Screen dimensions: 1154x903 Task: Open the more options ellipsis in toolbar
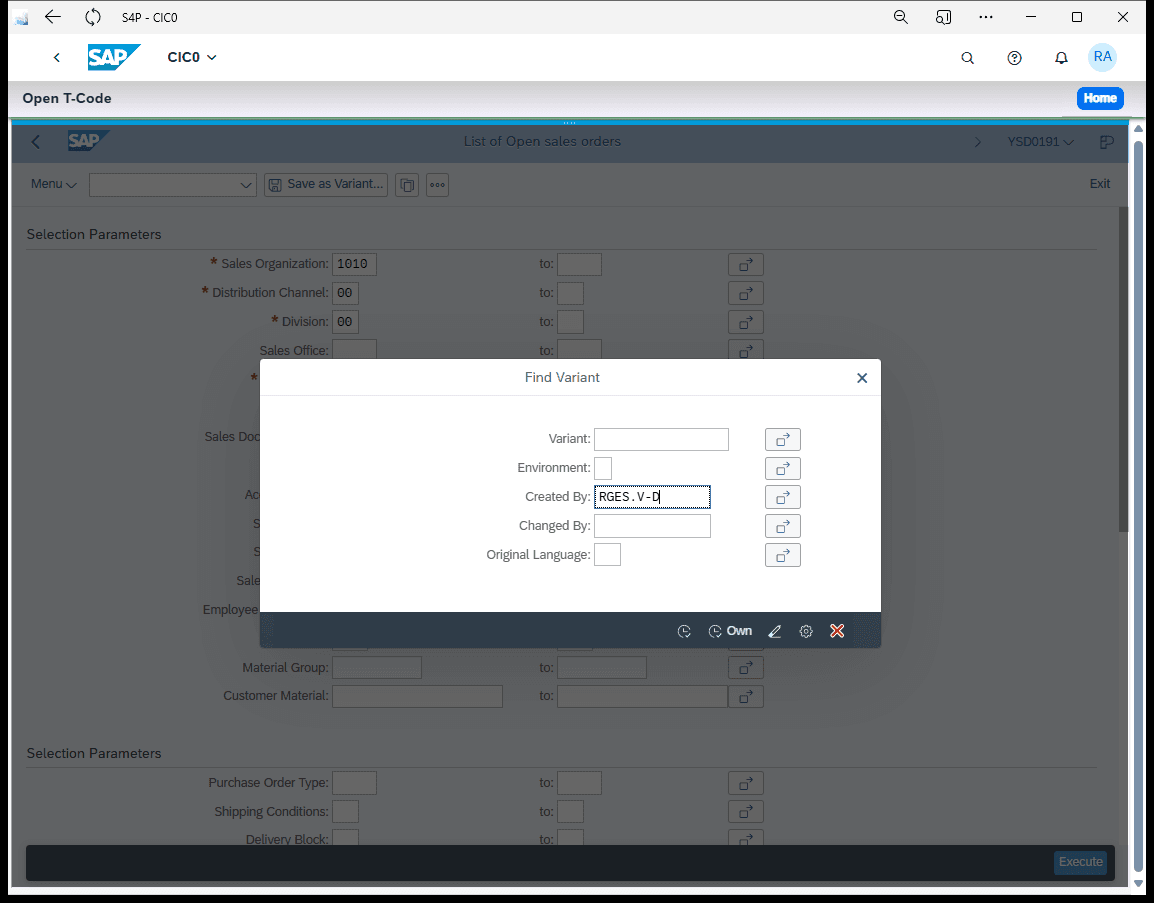pos(437,185)
